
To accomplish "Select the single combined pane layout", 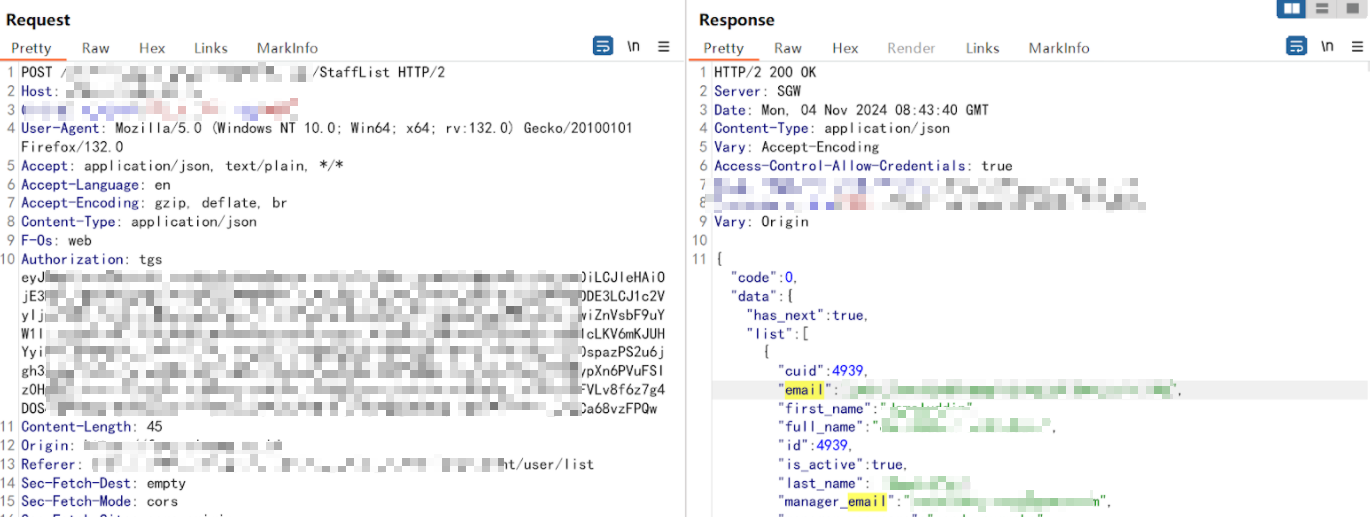I will (1350, 9).
